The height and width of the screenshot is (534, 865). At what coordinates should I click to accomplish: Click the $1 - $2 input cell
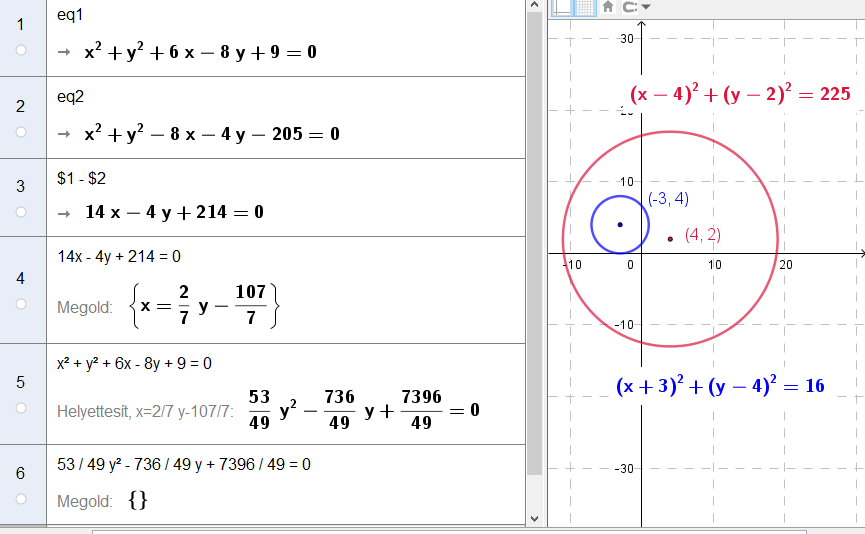pos(80,178)
